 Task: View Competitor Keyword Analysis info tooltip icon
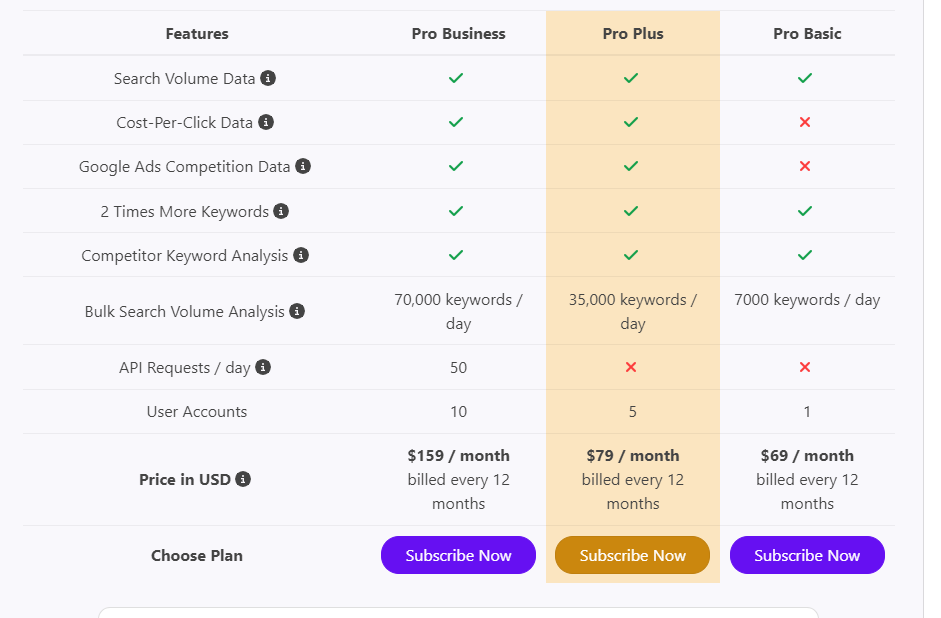click(x=301, y=255)
